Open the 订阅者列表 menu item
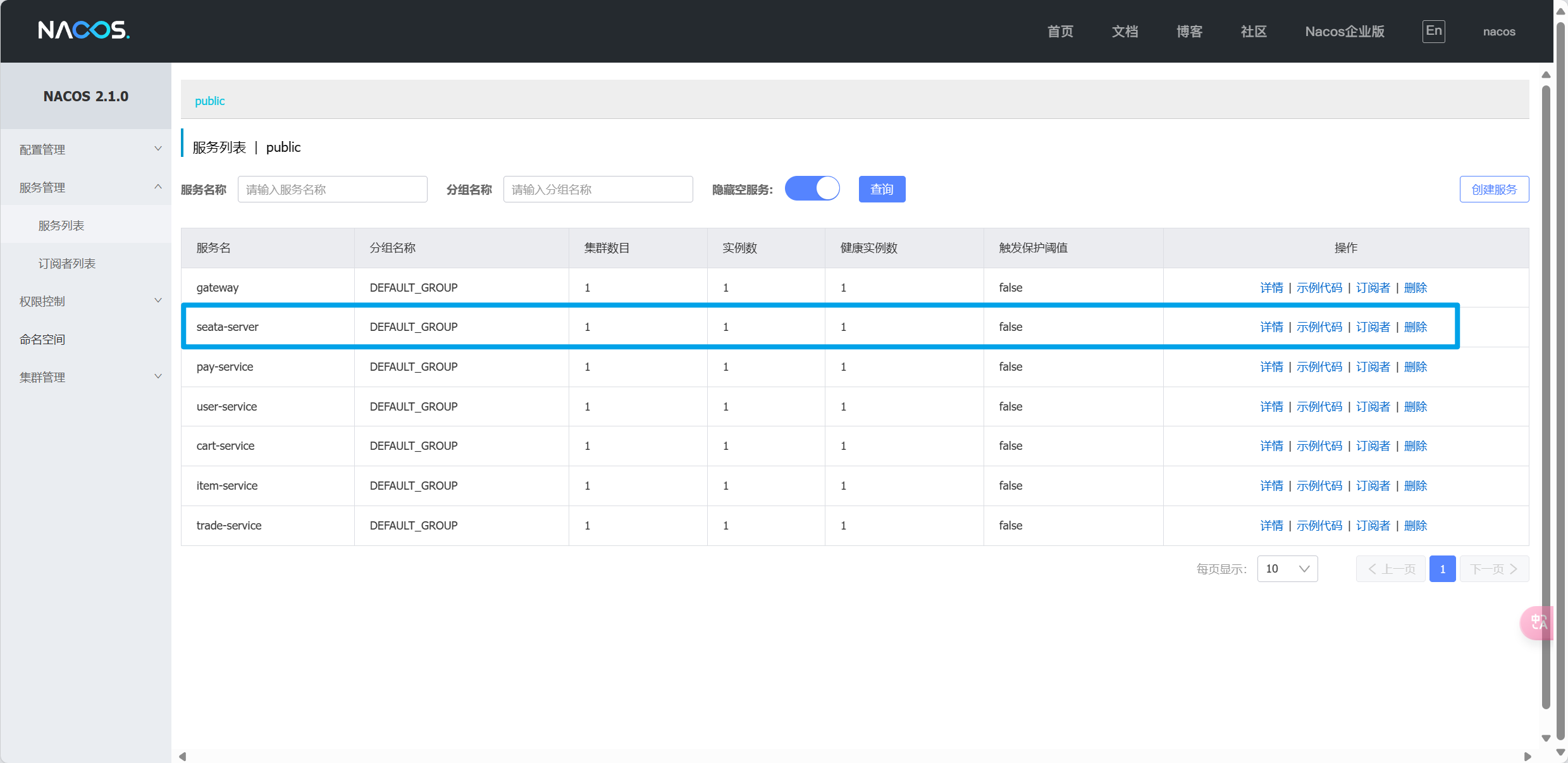The height and width of the screenshot is (763, 1568). click(x=67, y=263)
